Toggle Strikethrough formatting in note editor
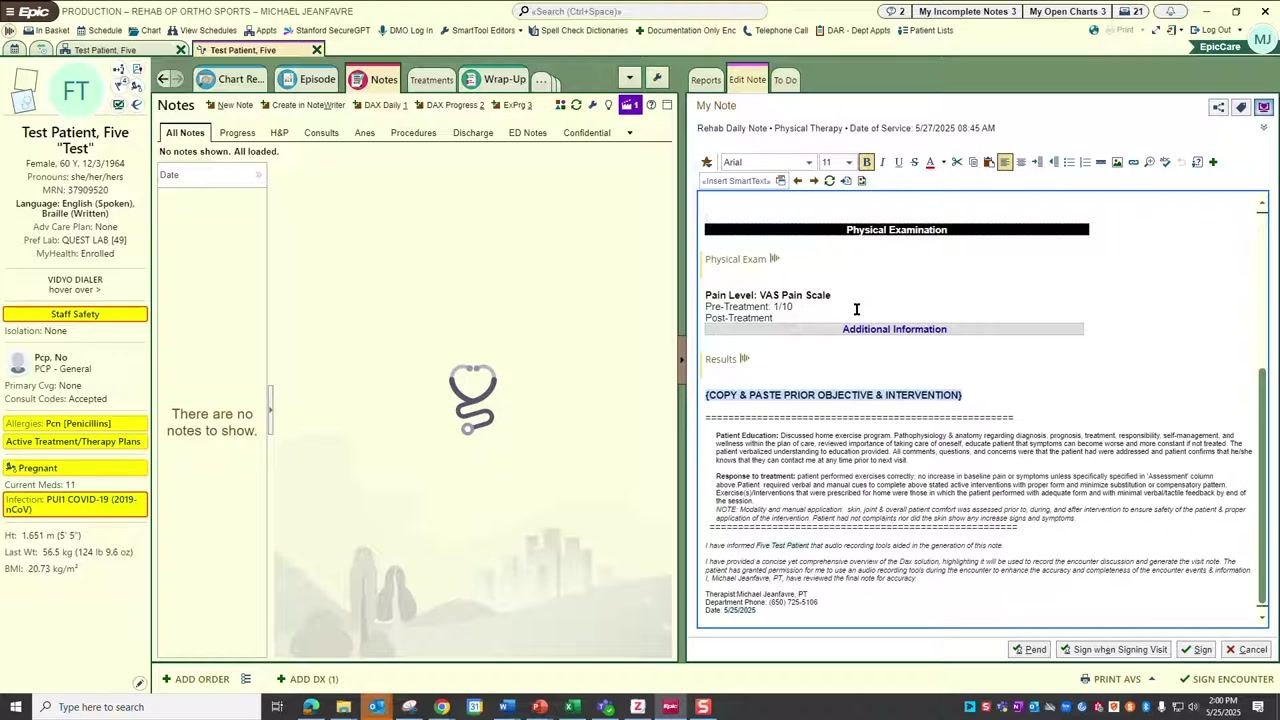1280x720 pixels. 914,162
